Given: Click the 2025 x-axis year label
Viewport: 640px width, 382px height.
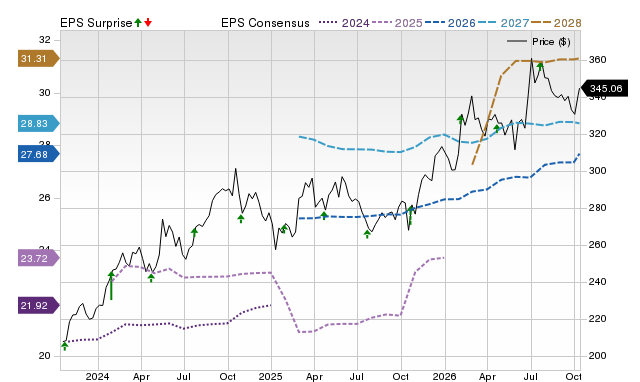Looking at the screenshot, I should point(271,376).
